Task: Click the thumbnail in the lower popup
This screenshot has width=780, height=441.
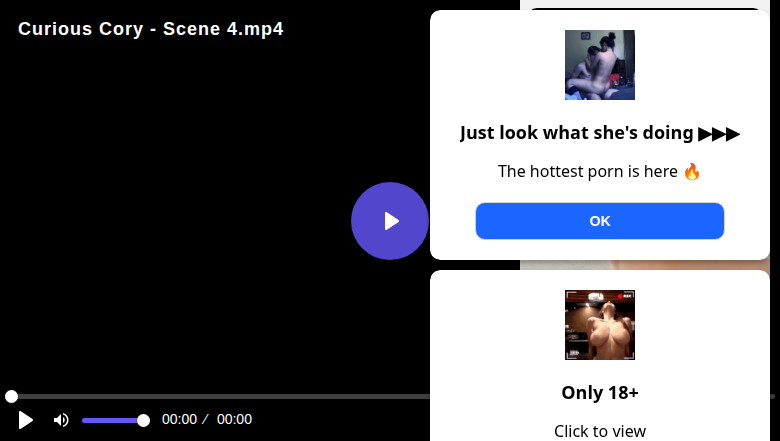Action: click(600, 325)
